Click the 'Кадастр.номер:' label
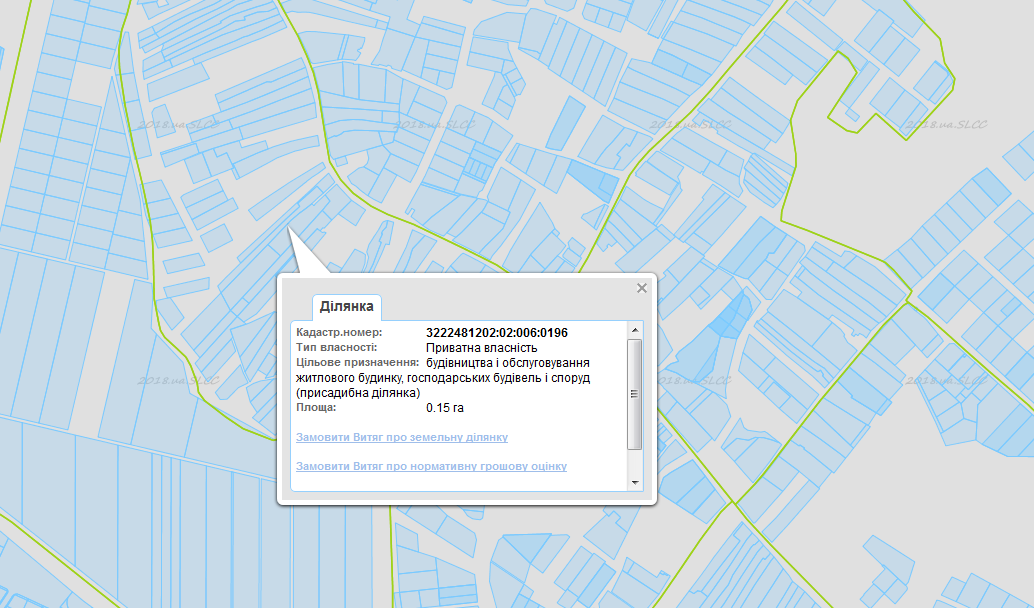 (x=339, y=332)
